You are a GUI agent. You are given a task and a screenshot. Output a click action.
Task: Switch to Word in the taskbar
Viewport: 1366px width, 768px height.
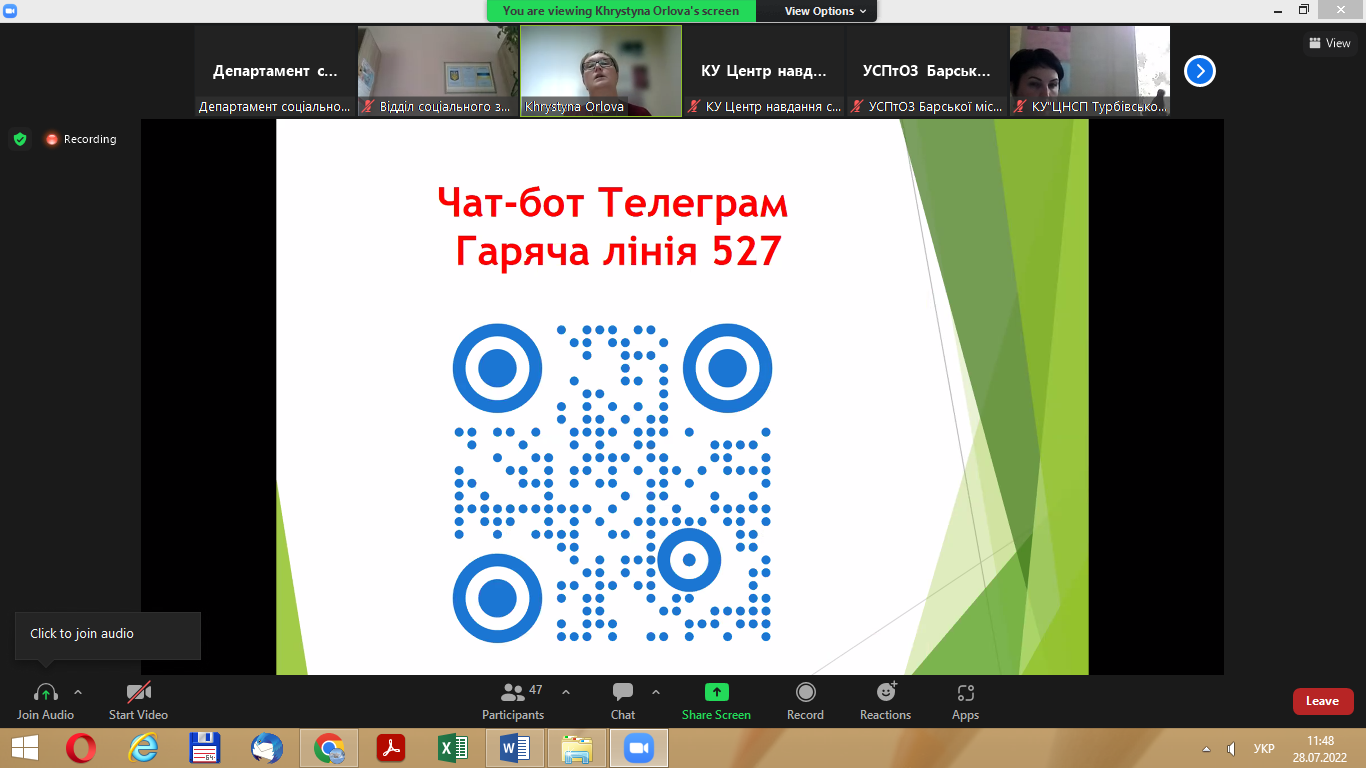pyautogui.click(x=515, y=748)
